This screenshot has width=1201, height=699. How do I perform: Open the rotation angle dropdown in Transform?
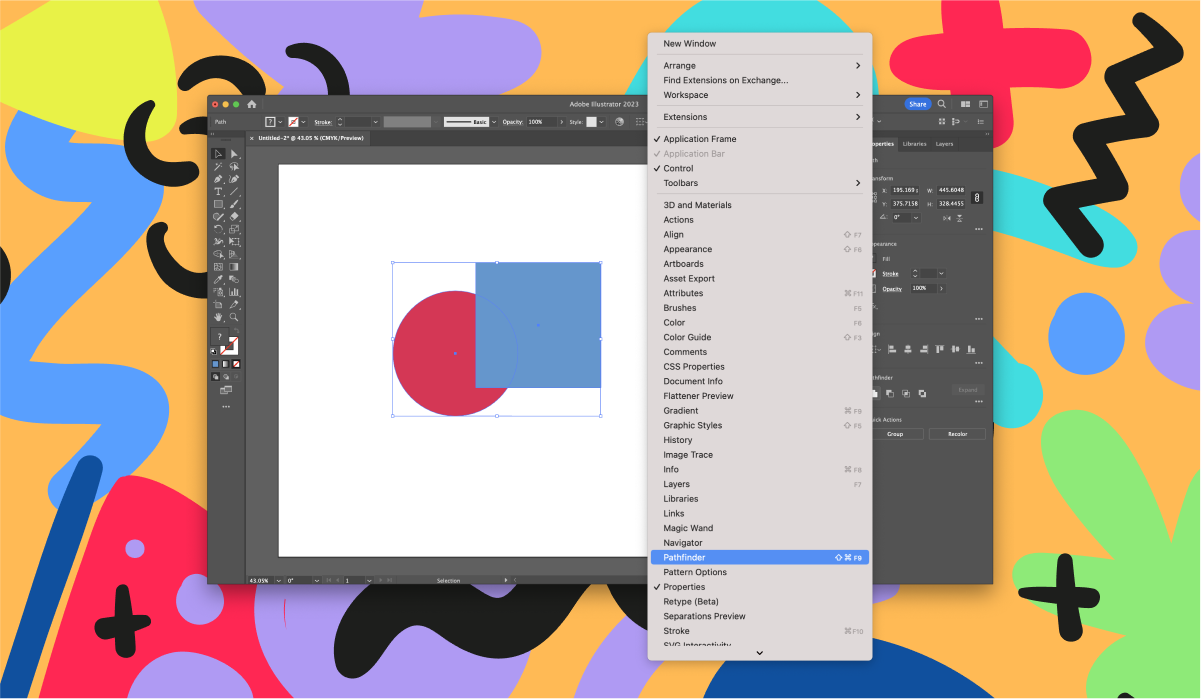click(x=916, y=218)
